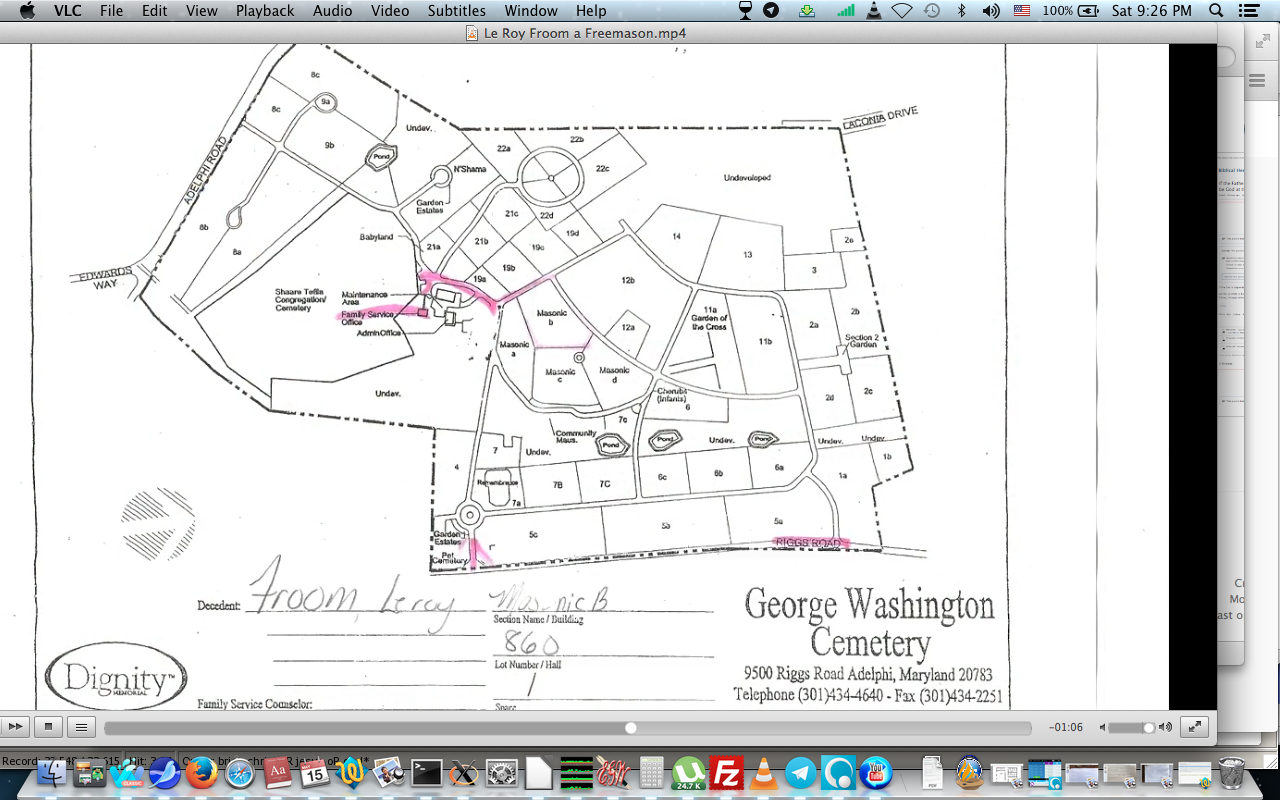
Task: Toggle fullscreen mode button in VLC
Action: [x=1195, y=727]
